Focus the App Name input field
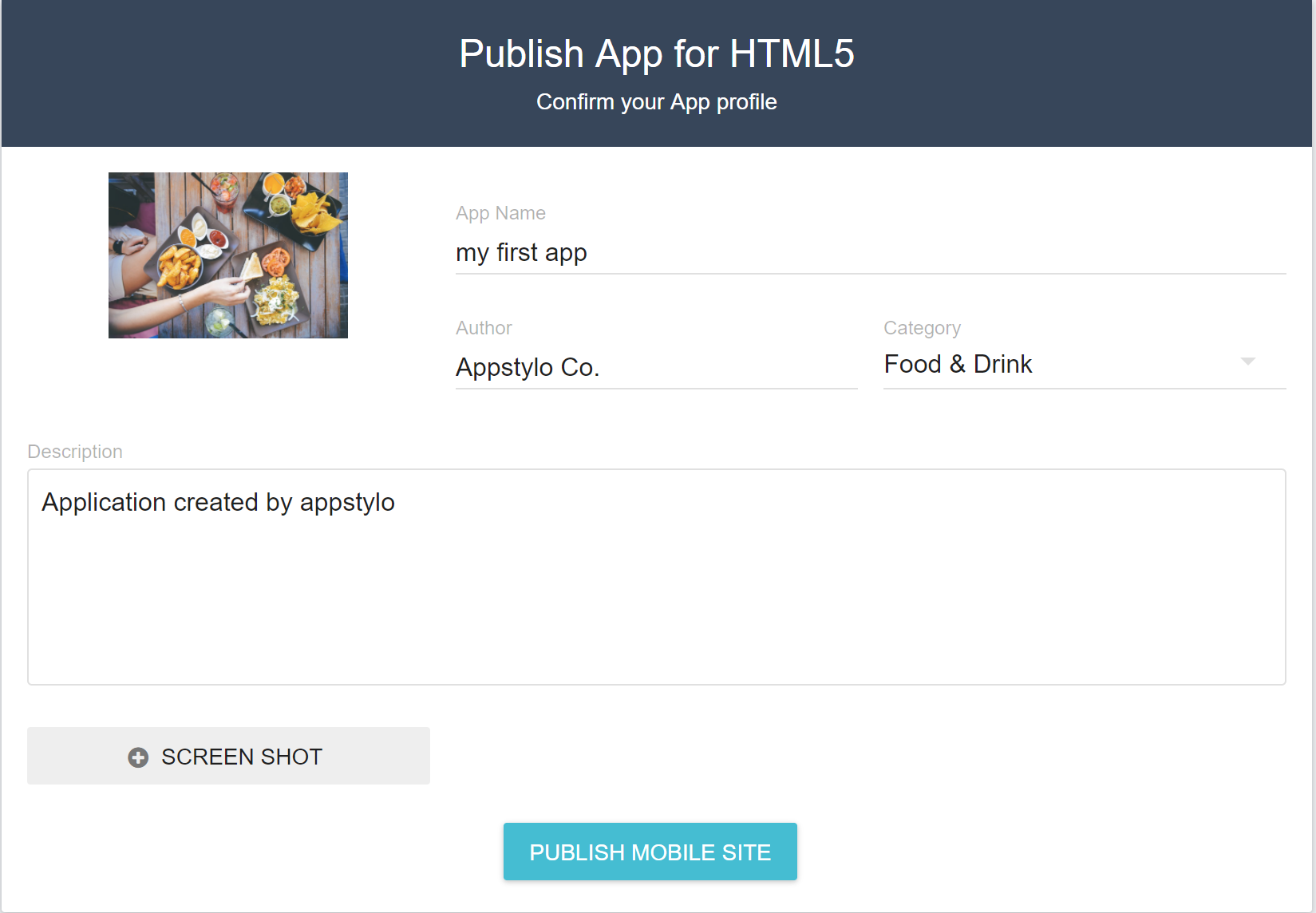This screenshot has width=1316, height=913. [x=871, y=253]
